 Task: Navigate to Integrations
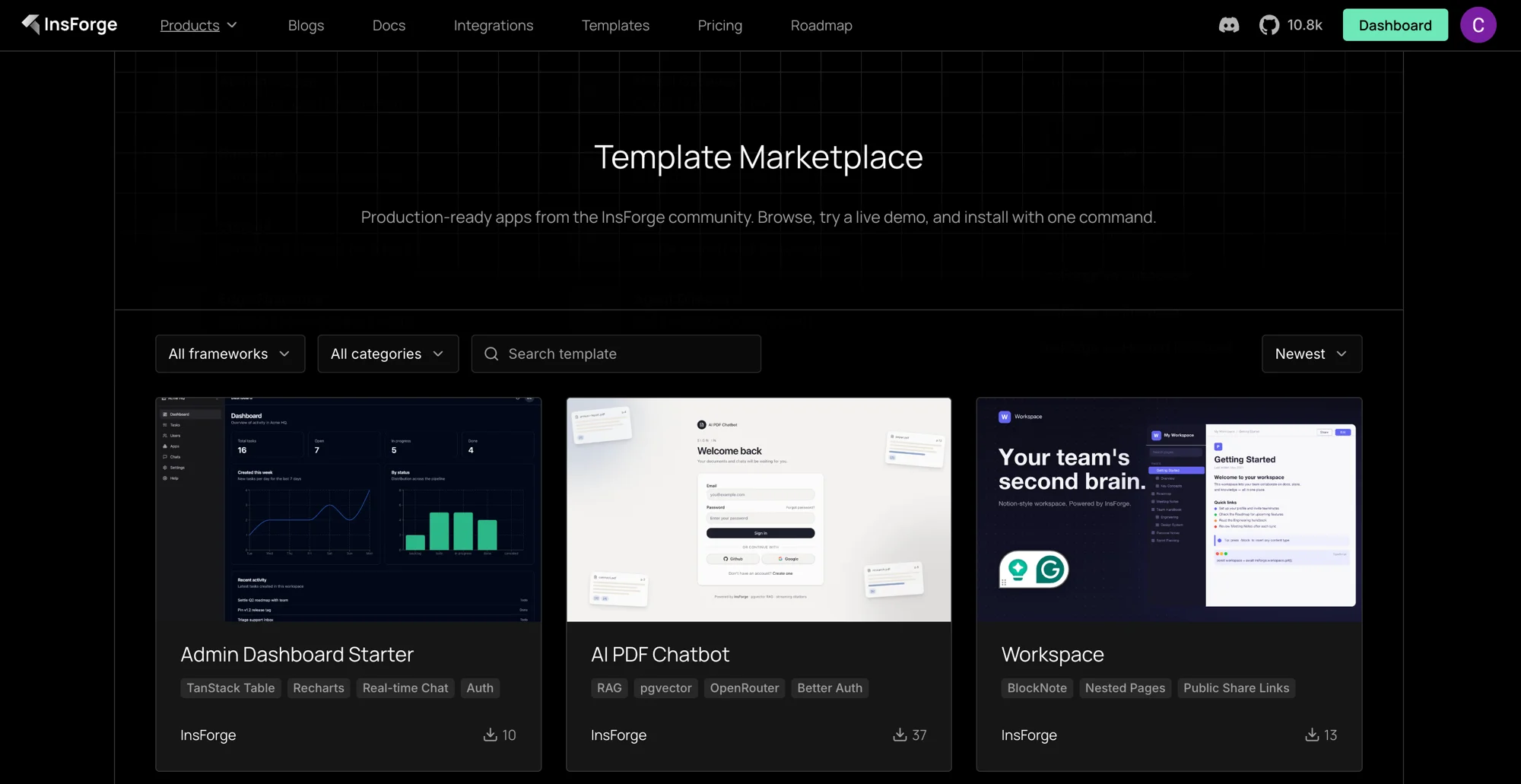click(494, 25)
